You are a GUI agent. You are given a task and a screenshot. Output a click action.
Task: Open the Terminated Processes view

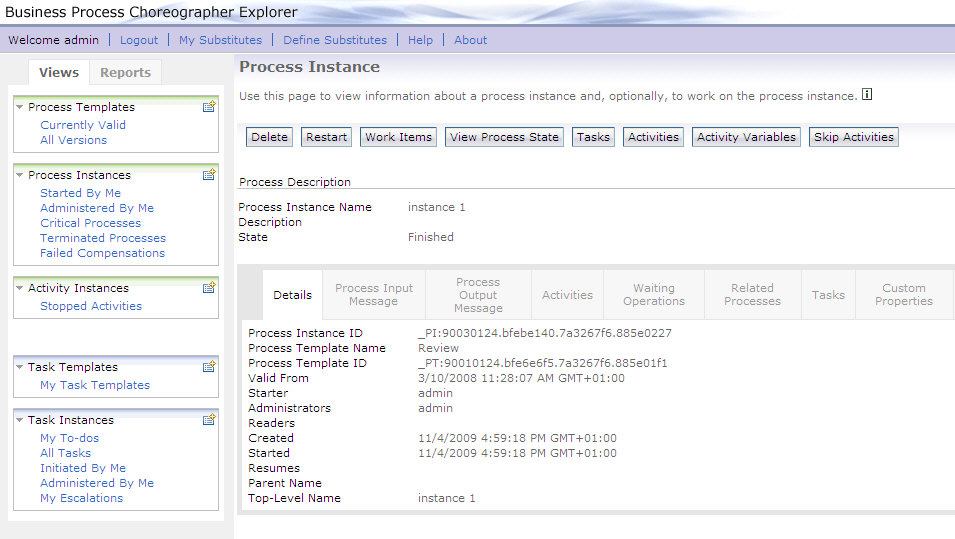point(103,238)
